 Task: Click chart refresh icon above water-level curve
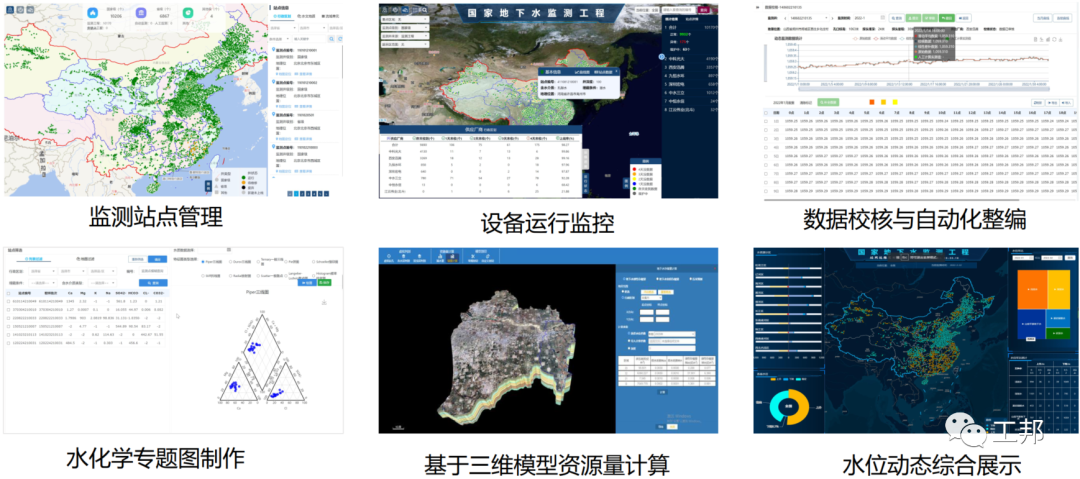[x=1054, y=39]
